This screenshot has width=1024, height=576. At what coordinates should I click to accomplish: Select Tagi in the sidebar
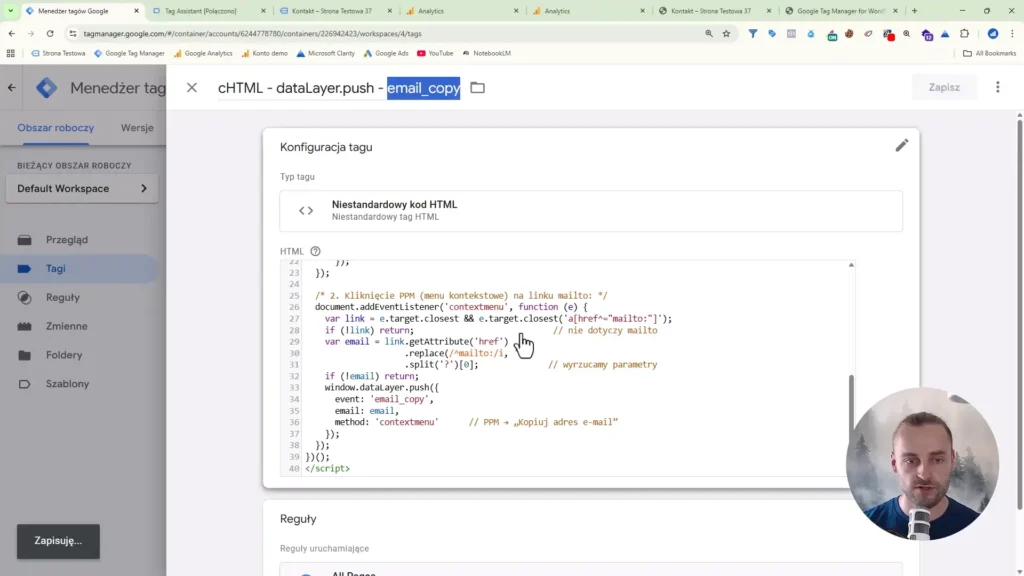(78, 268)
